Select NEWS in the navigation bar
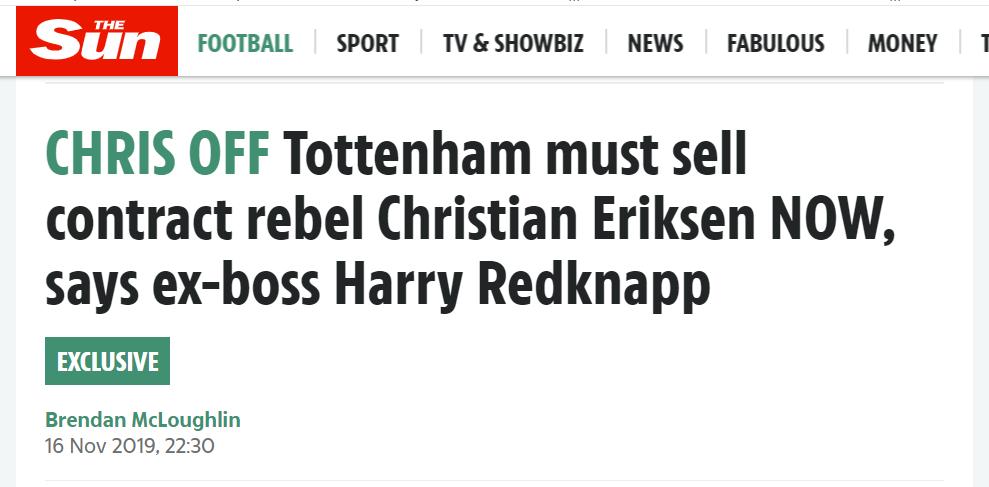The width and height of the screenshot is (989, 487). tap(655, 44)
